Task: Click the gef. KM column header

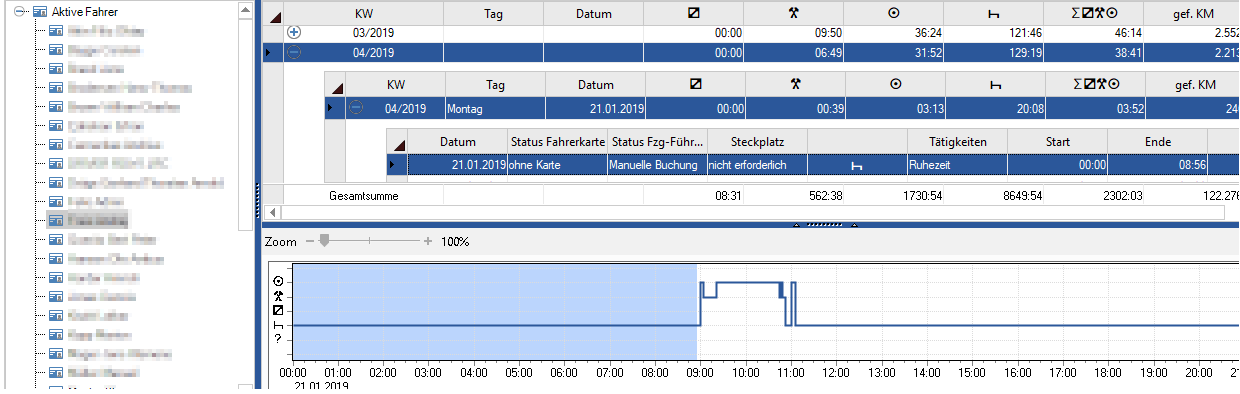Action: point(1192,13)
